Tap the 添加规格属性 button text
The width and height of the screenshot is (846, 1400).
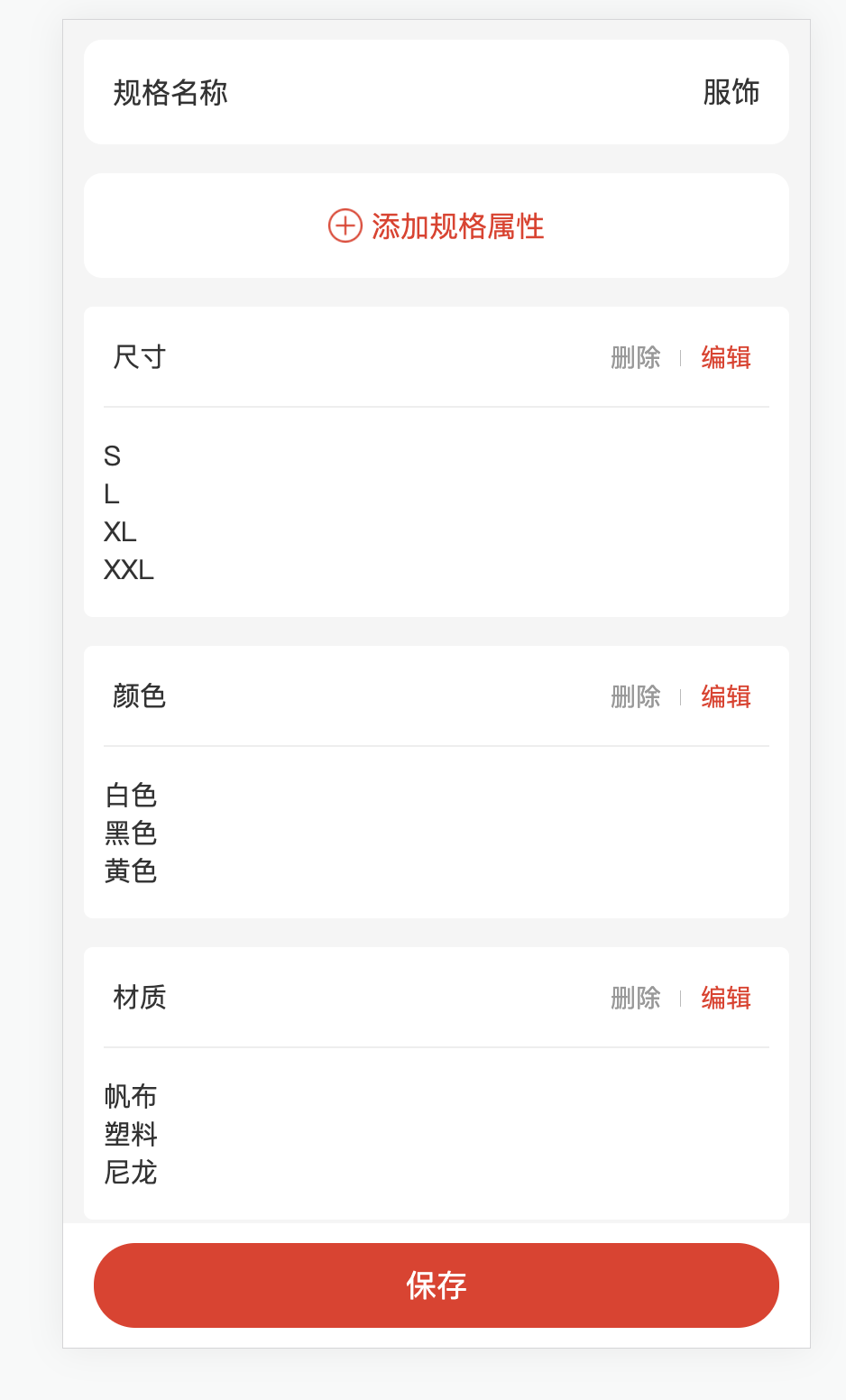tap(457, 226)
